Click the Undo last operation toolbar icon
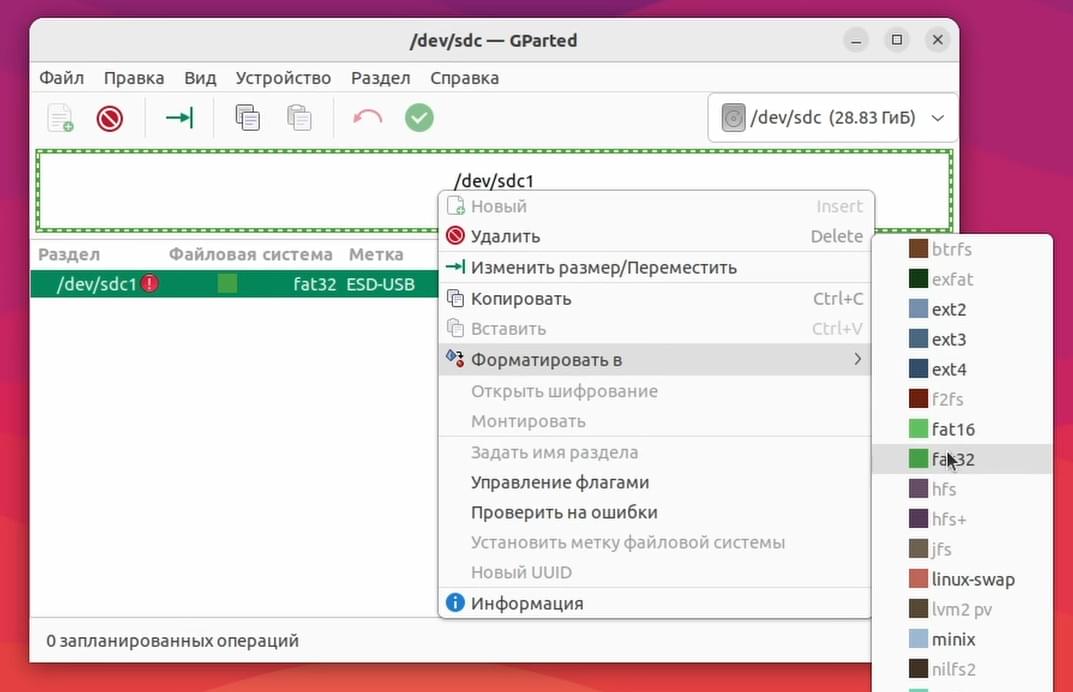This screenshot has height=692, width=1073. (x=367, y=118)
